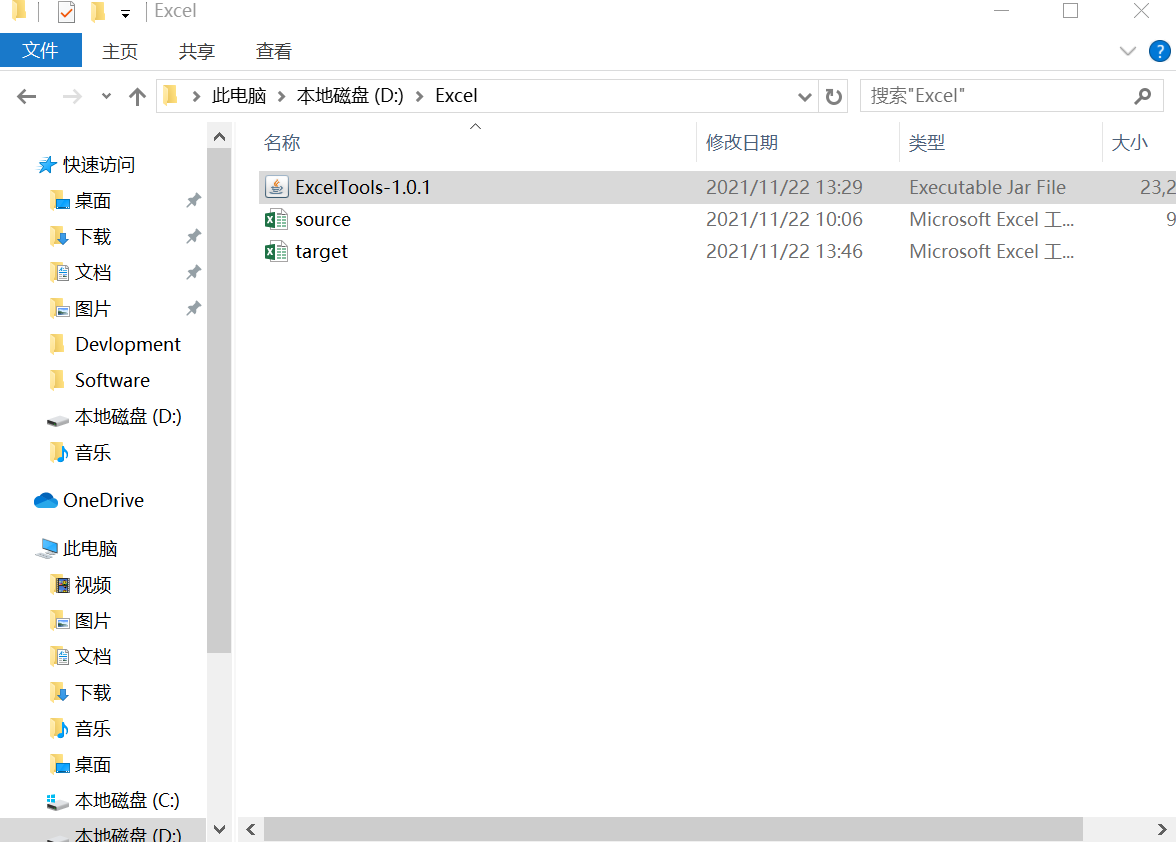Expand the chevron before 此电脑 in address bar

pyautogui.click(x=196, y=96)
